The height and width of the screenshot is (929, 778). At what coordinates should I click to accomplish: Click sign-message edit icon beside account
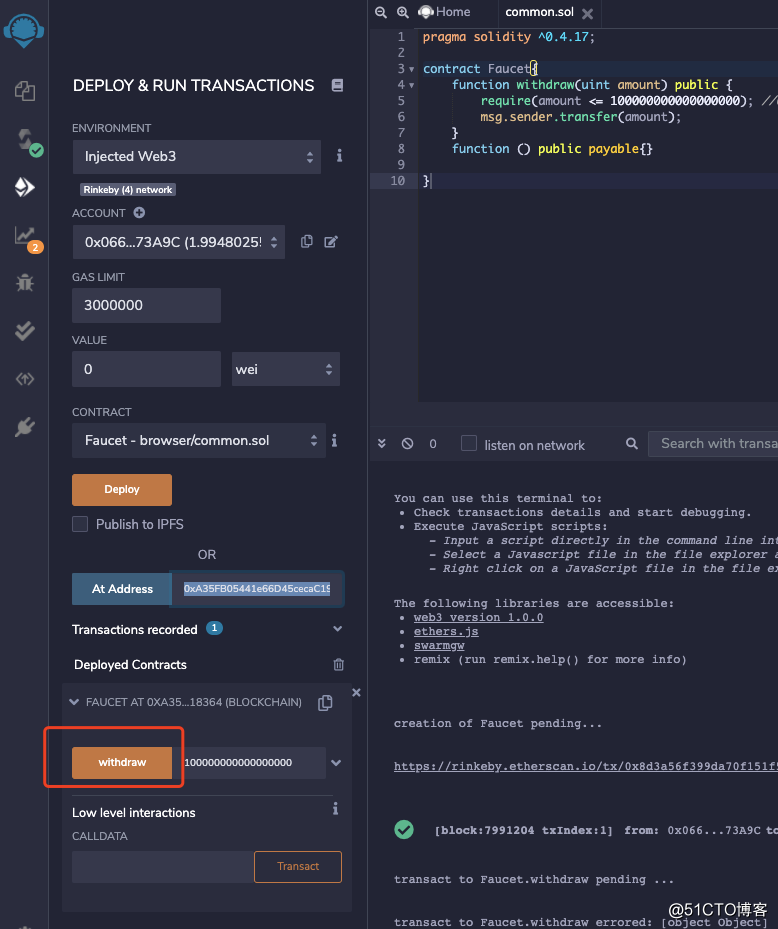coord(331,241)
